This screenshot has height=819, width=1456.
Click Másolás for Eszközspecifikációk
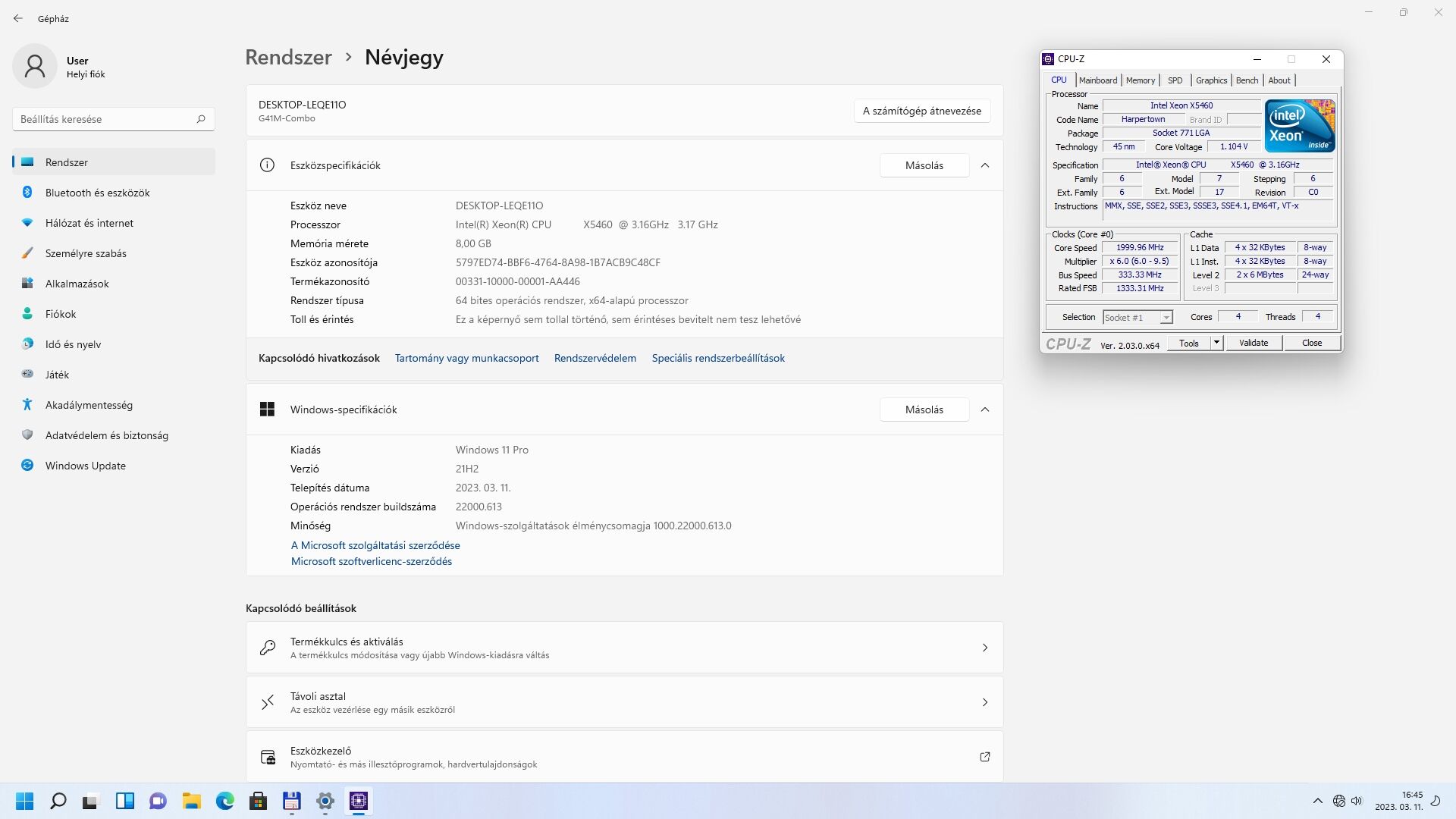point(924,165)
